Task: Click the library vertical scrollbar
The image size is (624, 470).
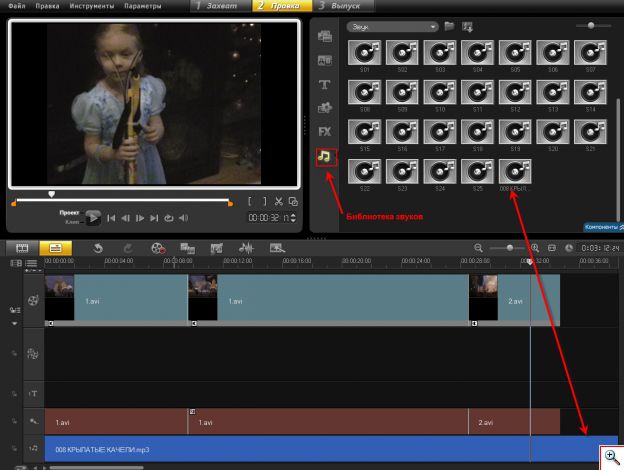Action: point(618,159)
